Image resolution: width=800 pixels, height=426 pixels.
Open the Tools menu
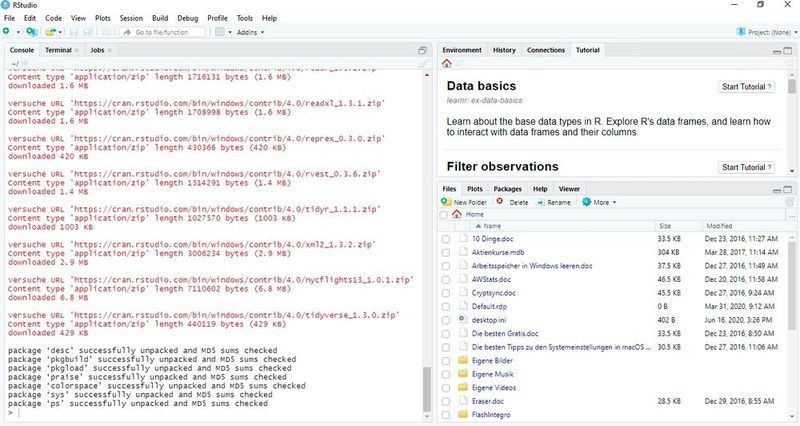(244, 18)
